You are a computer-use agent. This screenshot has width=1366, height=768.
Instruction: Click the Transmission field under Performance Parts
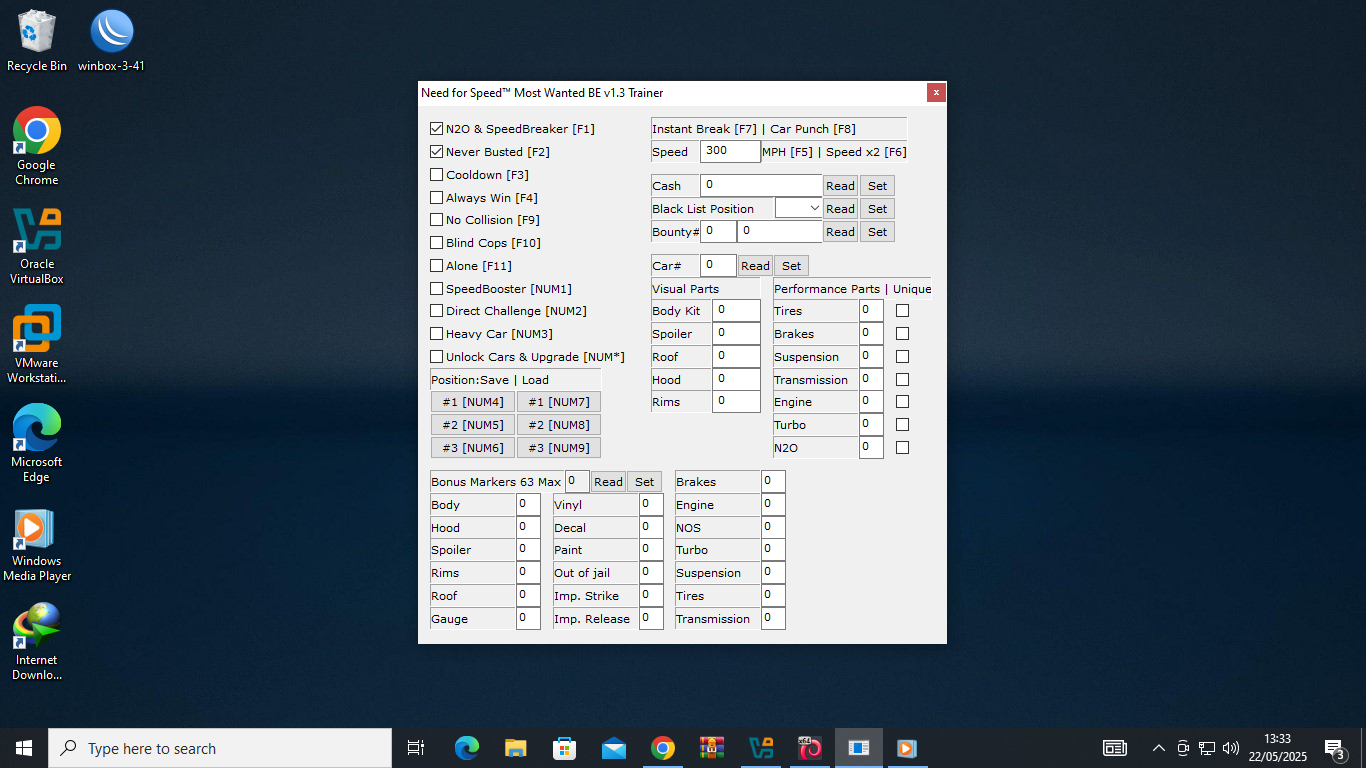[871, 379]
